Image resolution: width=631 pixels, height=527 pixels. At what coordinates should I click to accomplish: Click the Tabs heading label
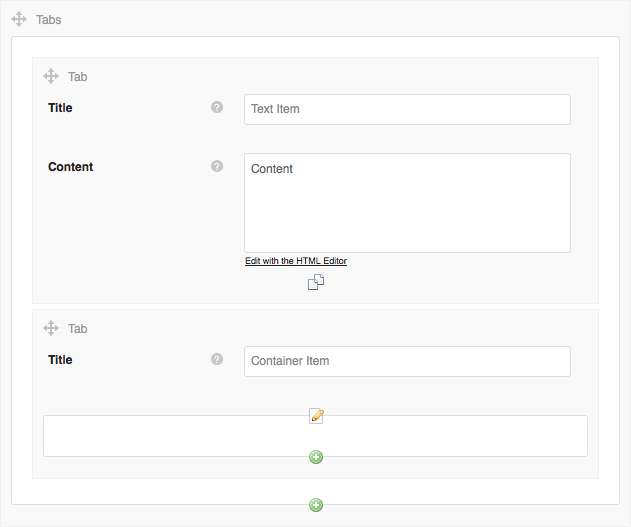point(49,20)
